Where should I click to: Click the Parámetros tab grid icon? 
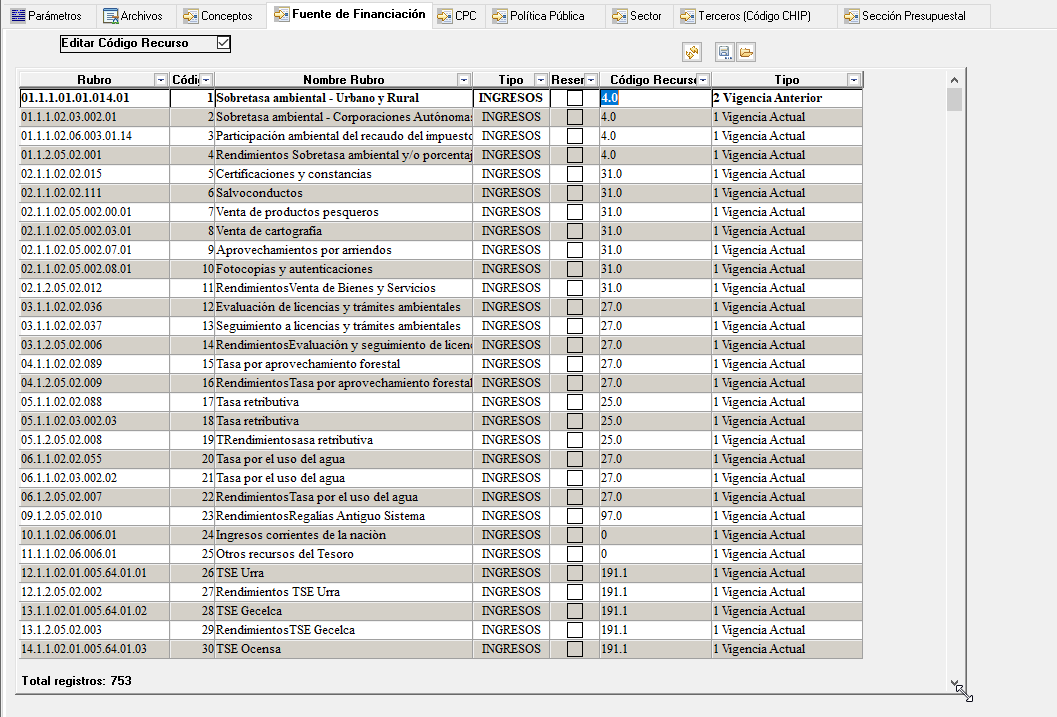click(16, 16)
